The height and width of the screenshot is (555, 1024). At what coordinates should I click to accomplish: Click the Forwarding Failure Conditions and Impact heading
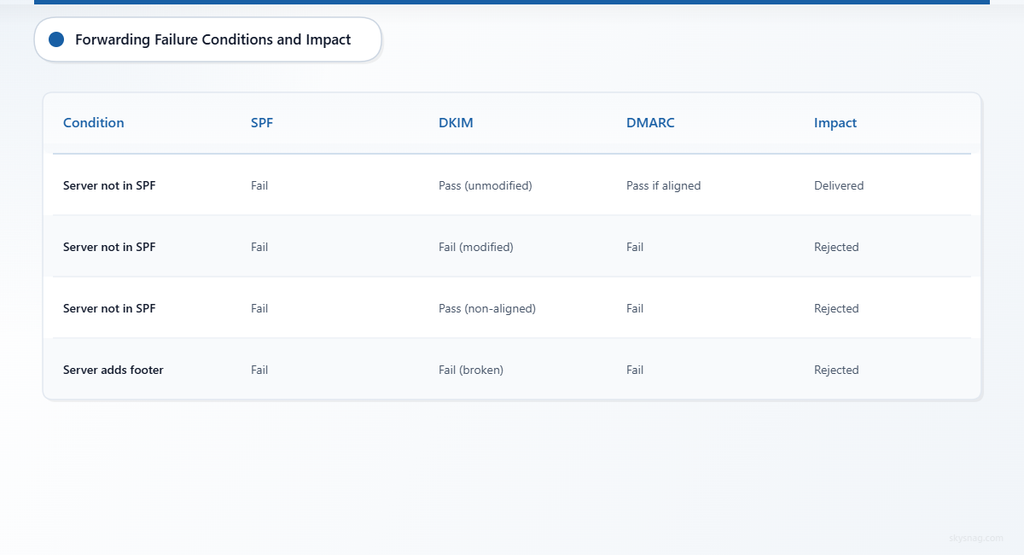click(x=213, y=40)
